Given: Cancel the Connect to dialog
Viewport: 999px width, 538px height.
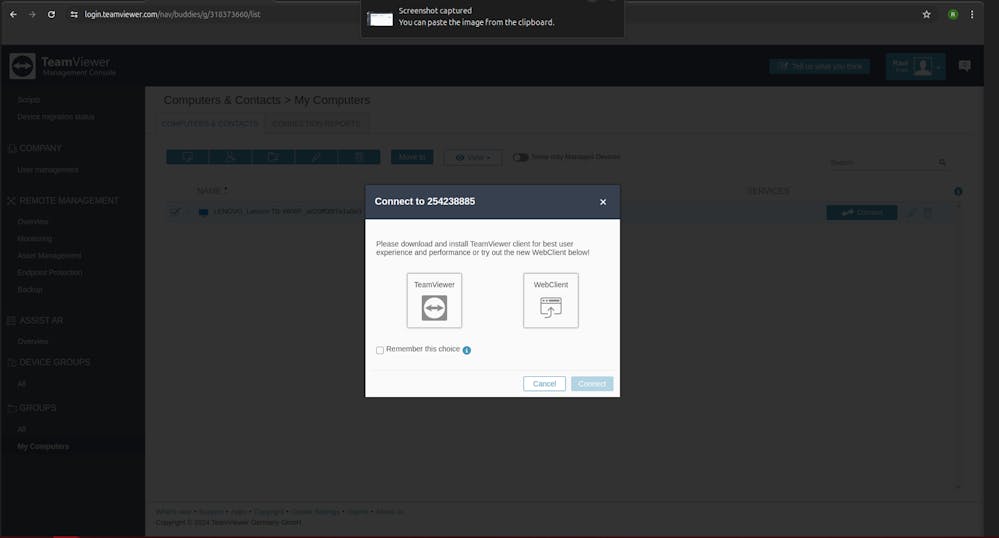Looking at the screenshot, I should [x=544, y=384].
